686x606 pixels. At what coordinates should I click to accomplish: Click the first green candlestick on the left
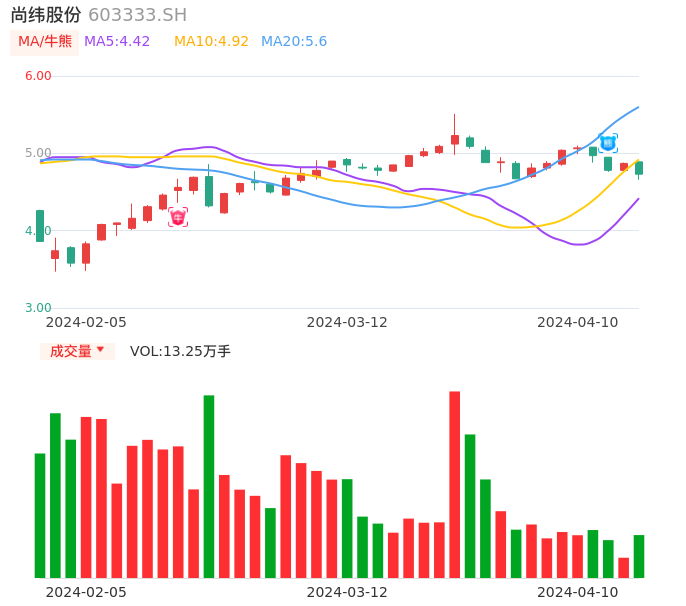click(40, 226)
